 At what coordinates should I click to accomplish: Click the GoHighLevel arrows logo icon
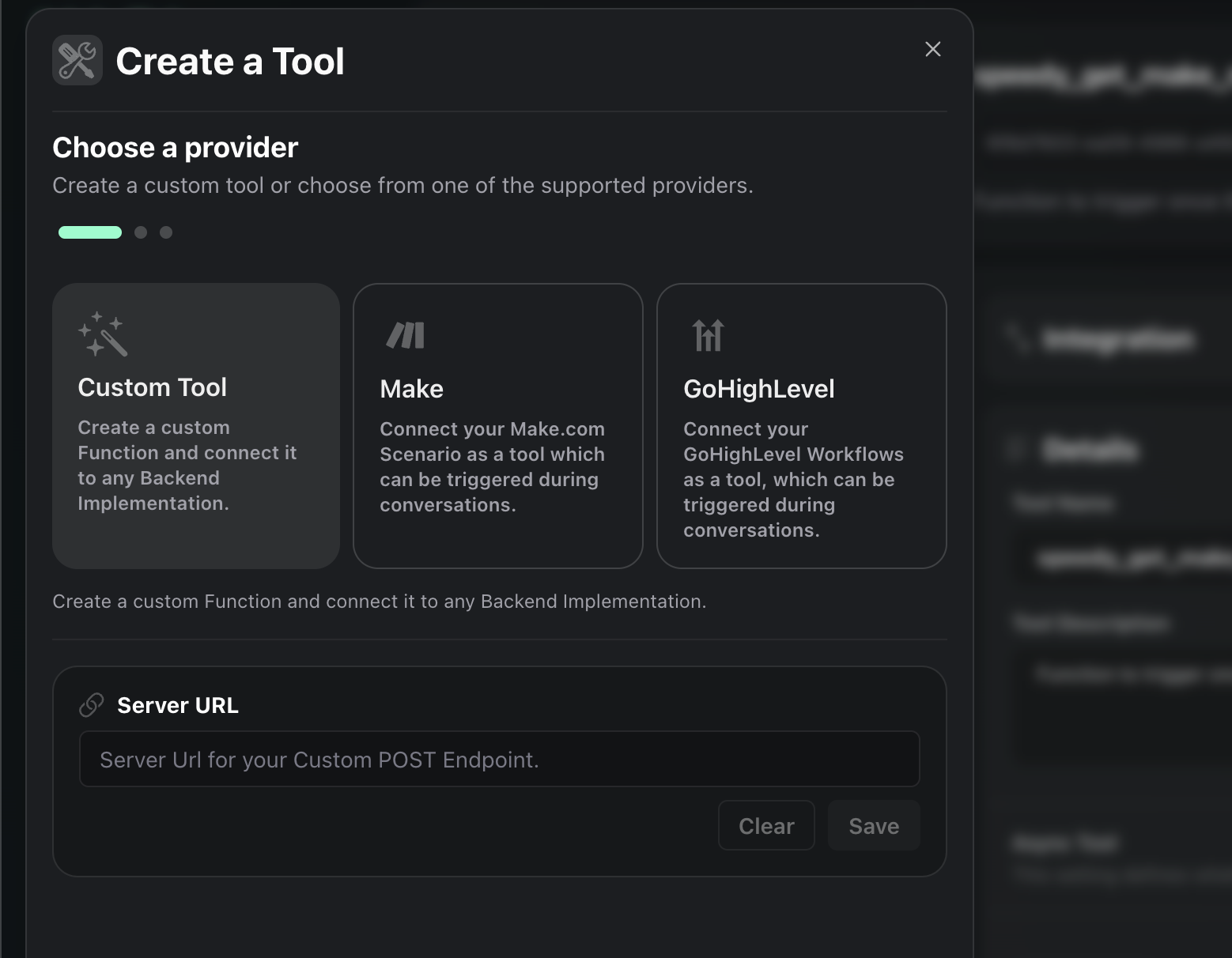click(x=708, y=335)
